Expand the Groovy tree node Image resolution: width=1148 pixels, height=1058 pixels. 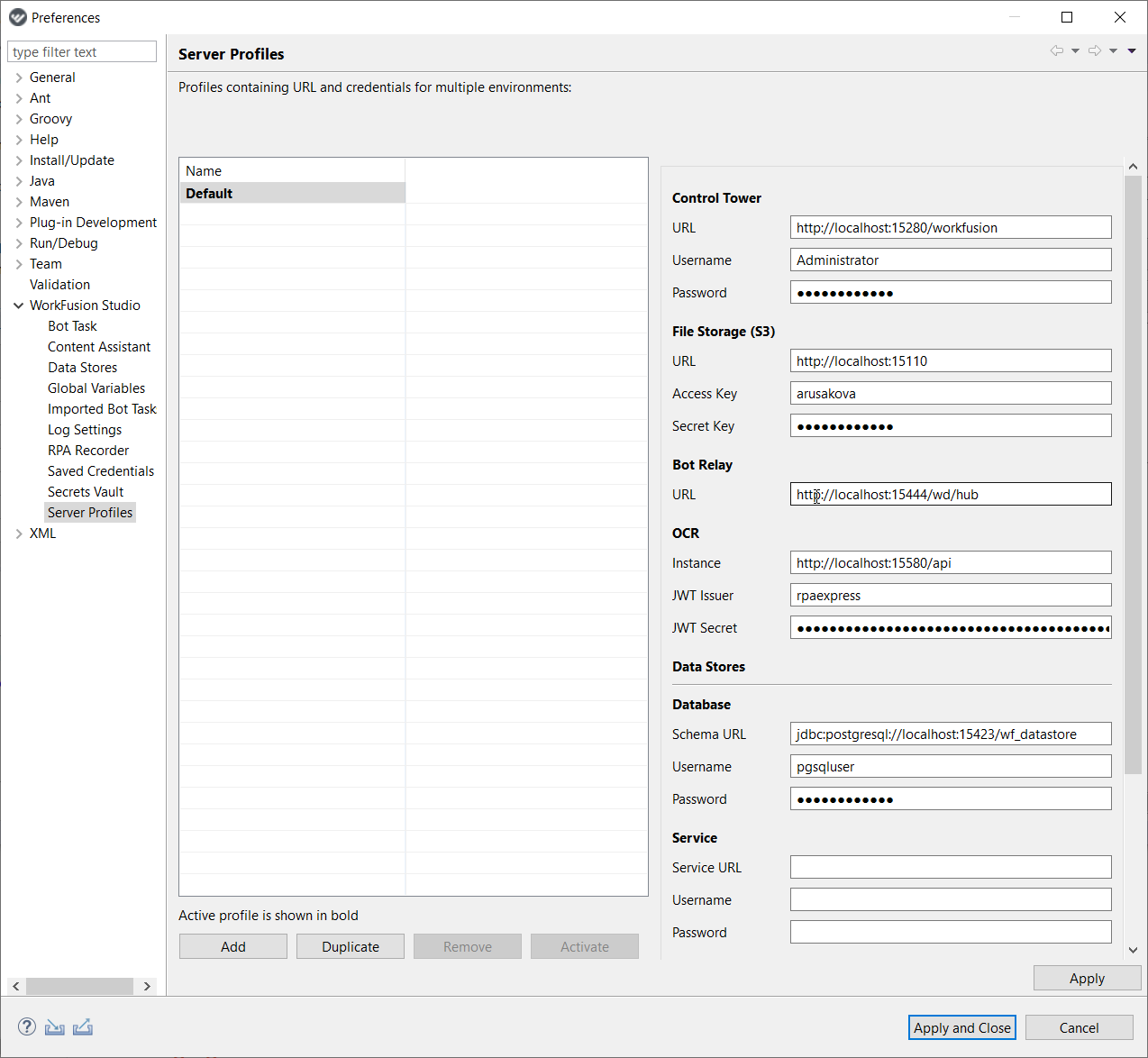19,119
